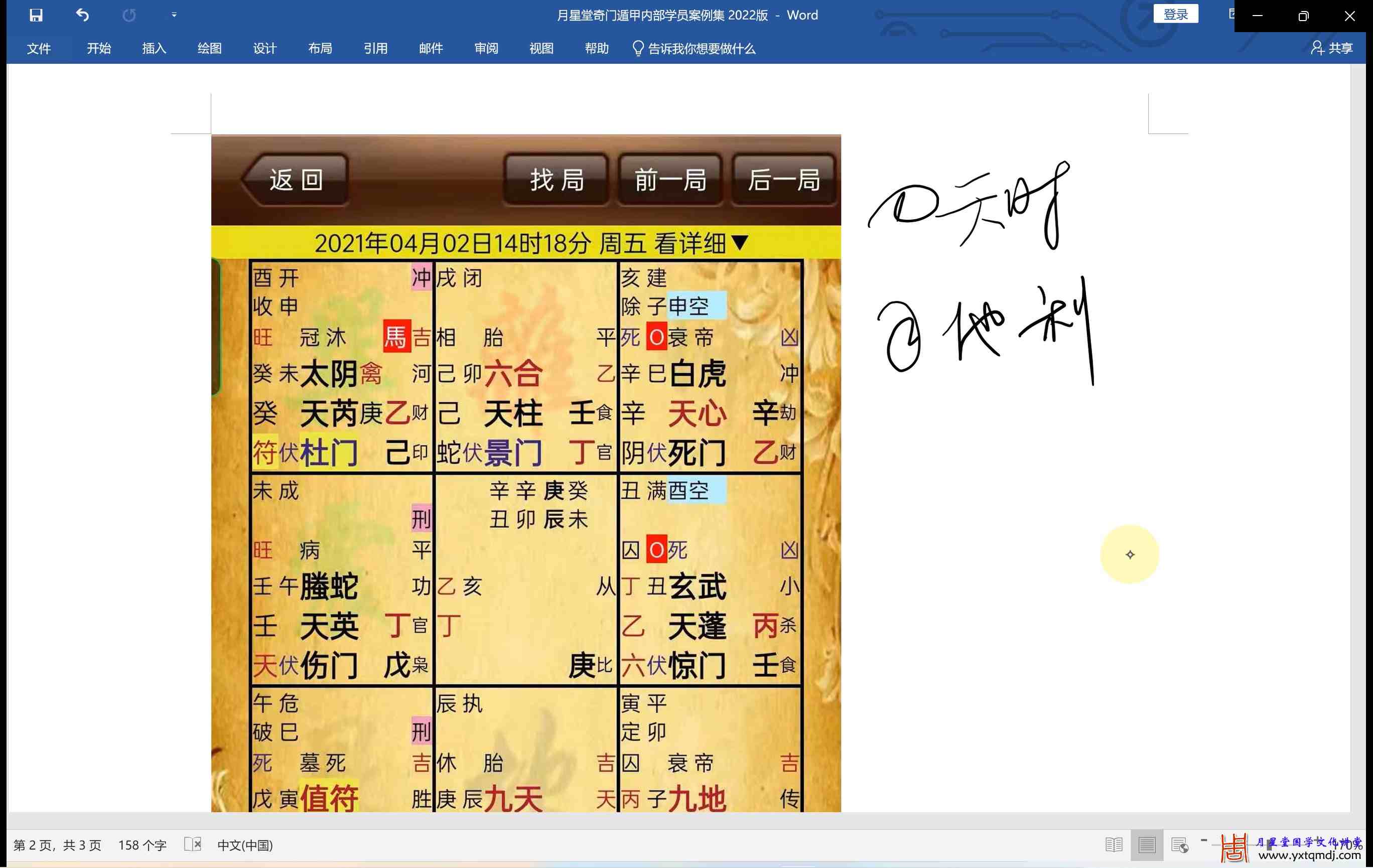Expand 看详细 date dropdown in chart image
This screenshot has width=1373, height=868.
point(740,243)
